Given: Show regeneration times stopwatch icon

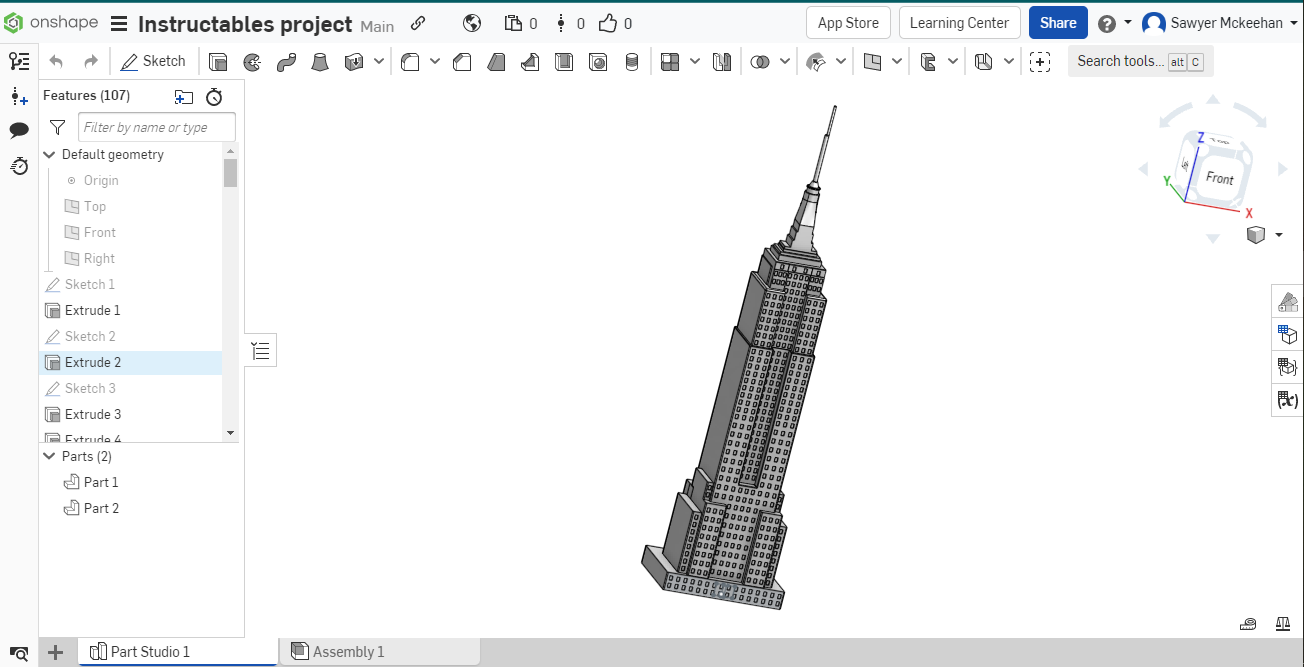Looking at the screenshot, I should [x=214, y=97].
